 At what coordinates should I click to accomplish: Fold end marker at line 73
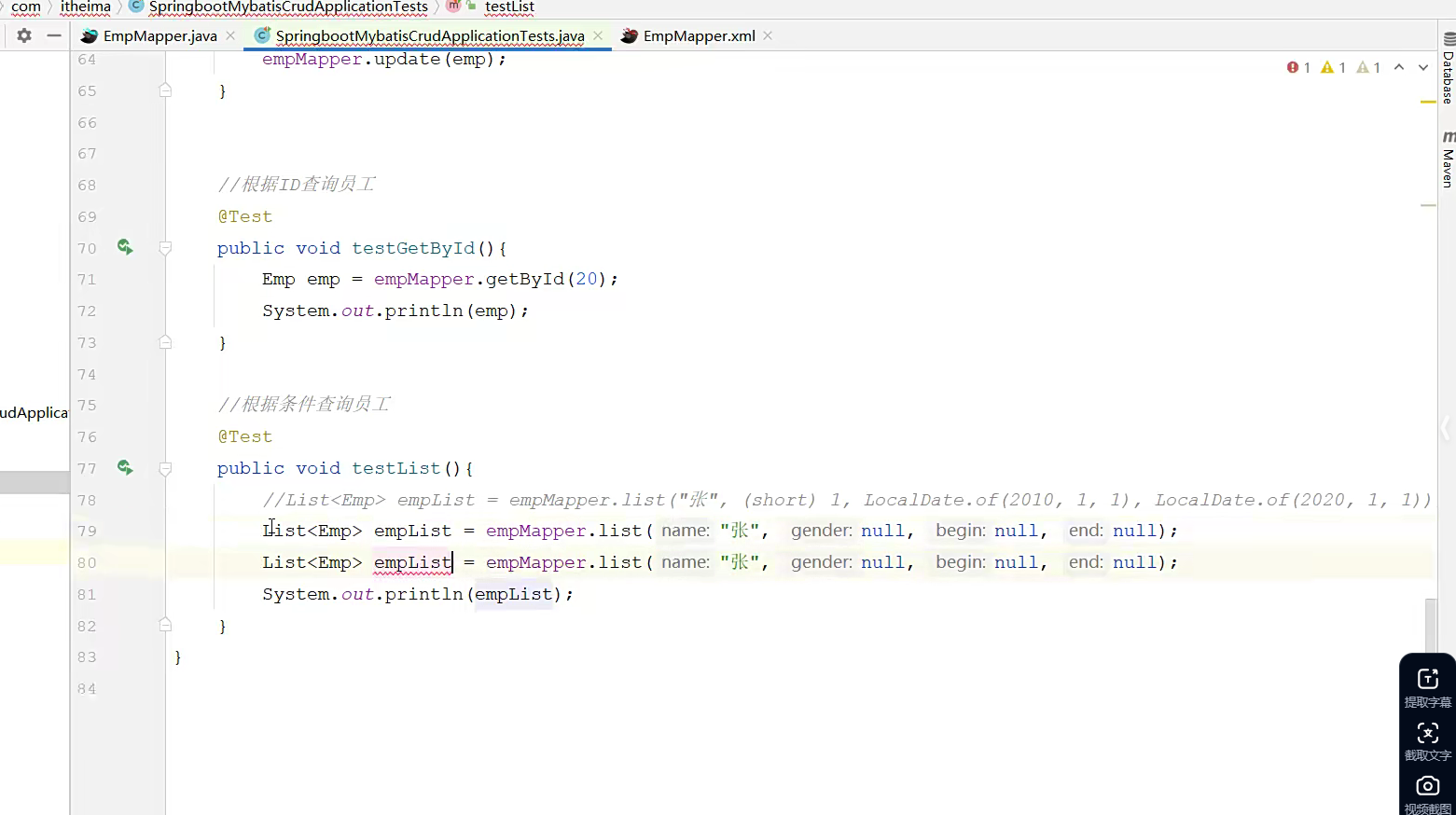tap(165, 342)
